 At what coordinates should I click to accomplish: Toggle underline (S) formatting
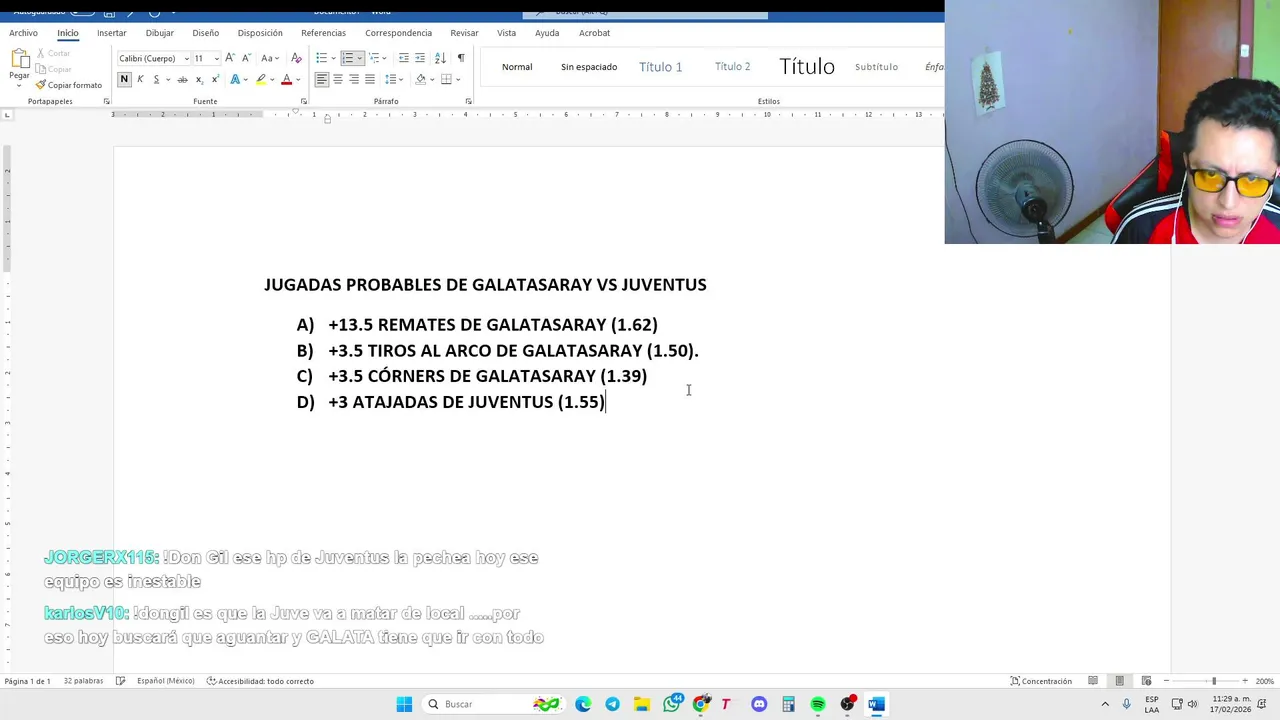[x=156, y=79]
